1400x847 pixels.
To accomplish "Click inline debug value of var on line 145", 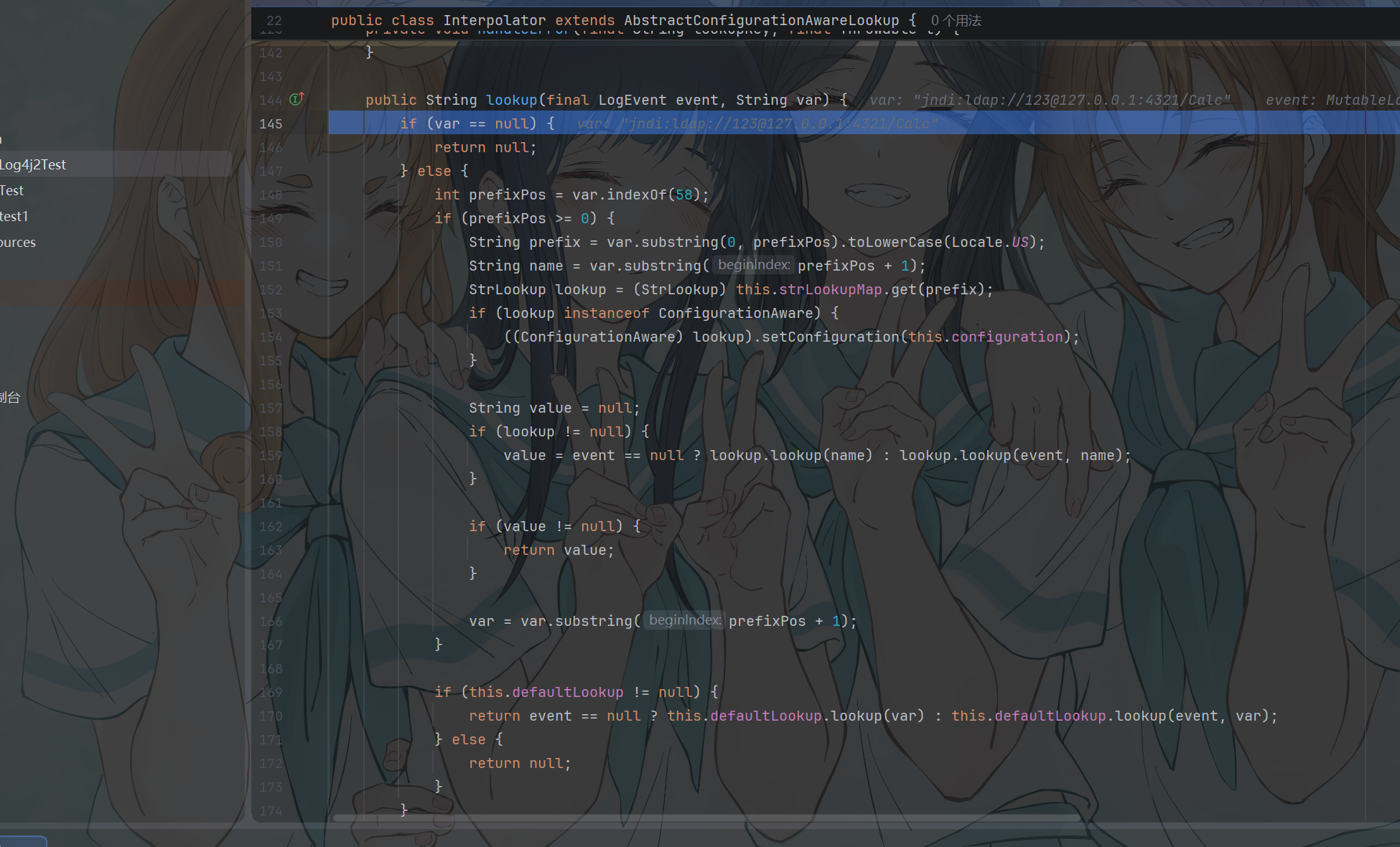I will tap(757, 123).
